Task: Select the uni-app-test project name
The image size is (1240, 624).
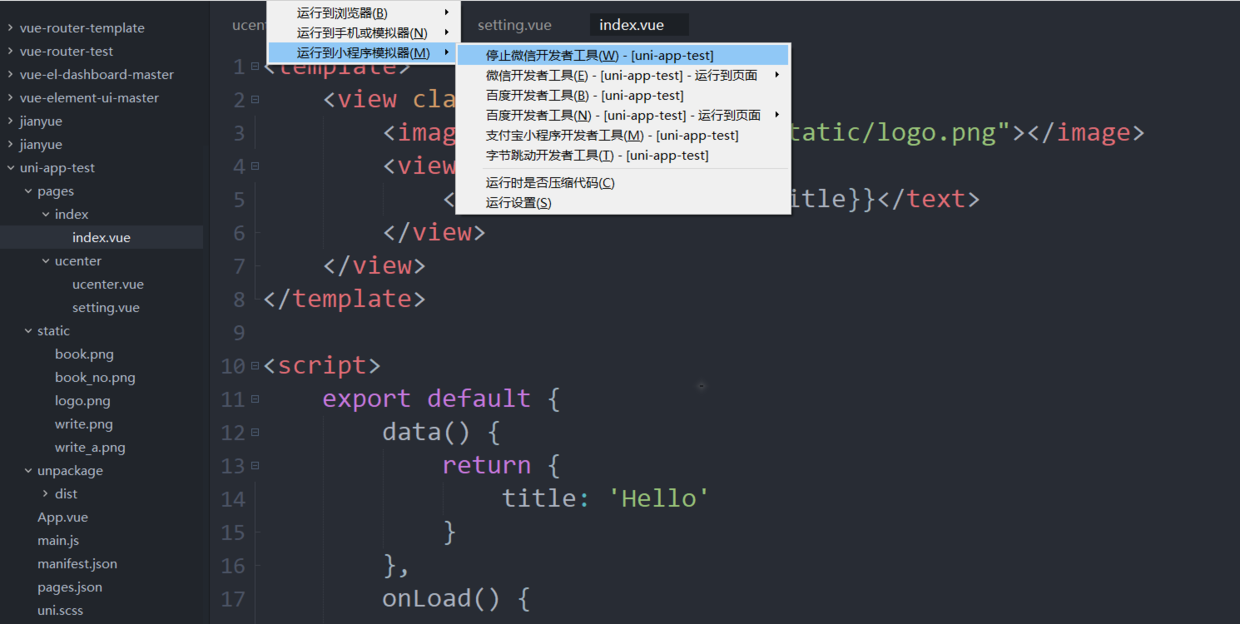Action: coord(57,168)
